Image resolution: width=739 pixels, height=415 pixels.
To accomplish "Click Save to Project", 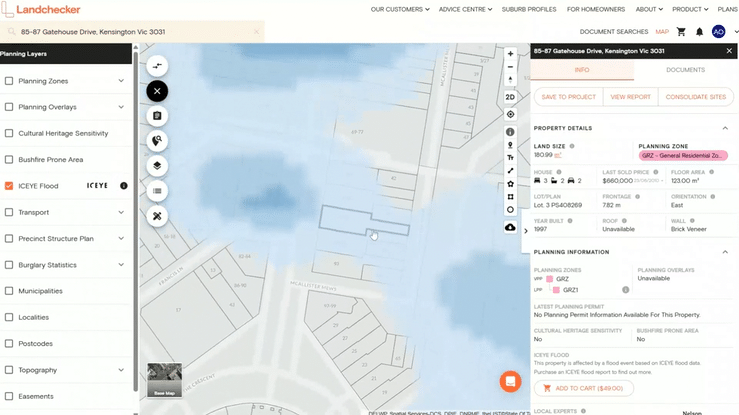I will [568, 97].
